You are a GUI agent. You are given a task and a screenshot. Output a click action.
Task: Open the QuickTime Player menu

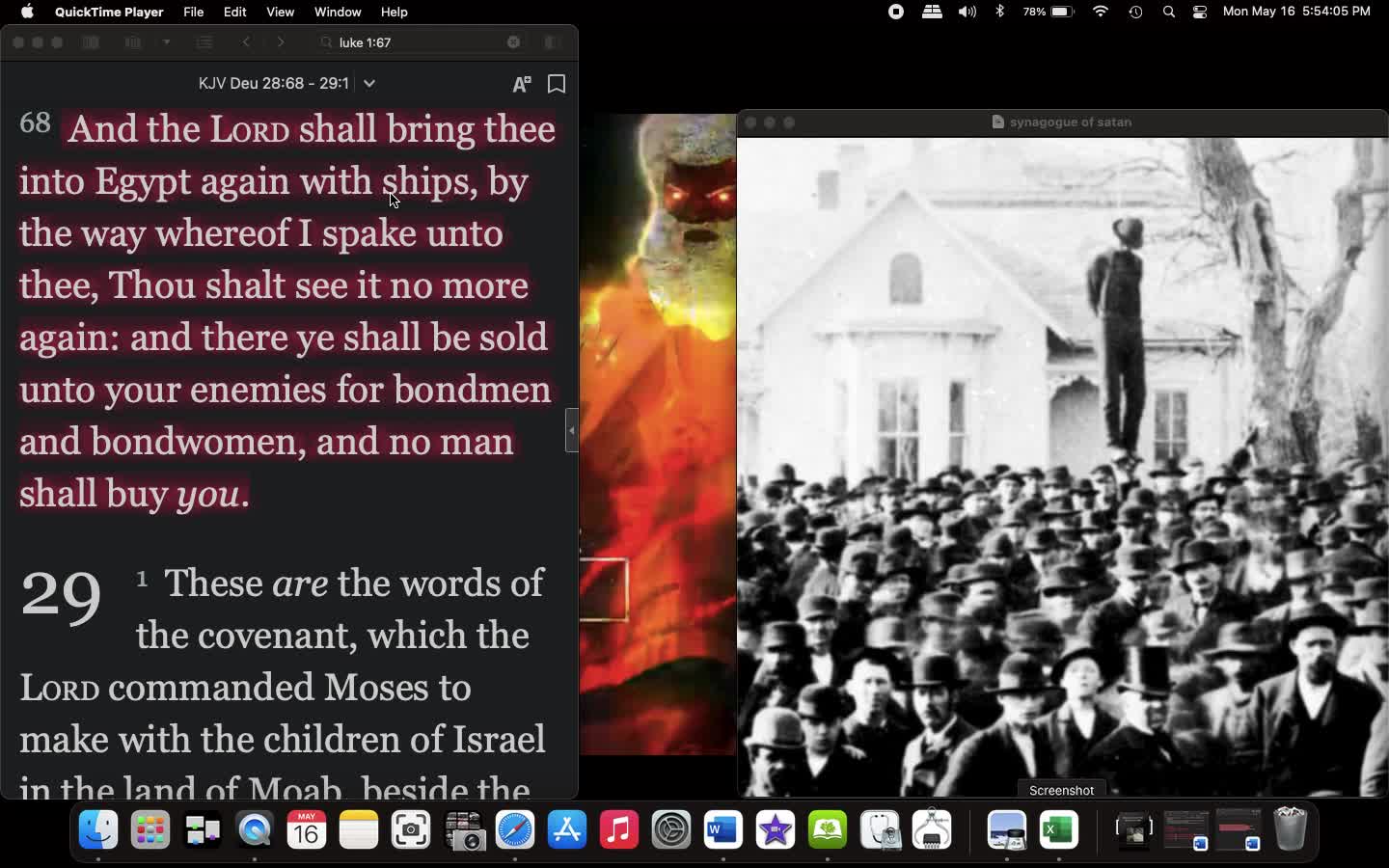click(x=109, y=12)
